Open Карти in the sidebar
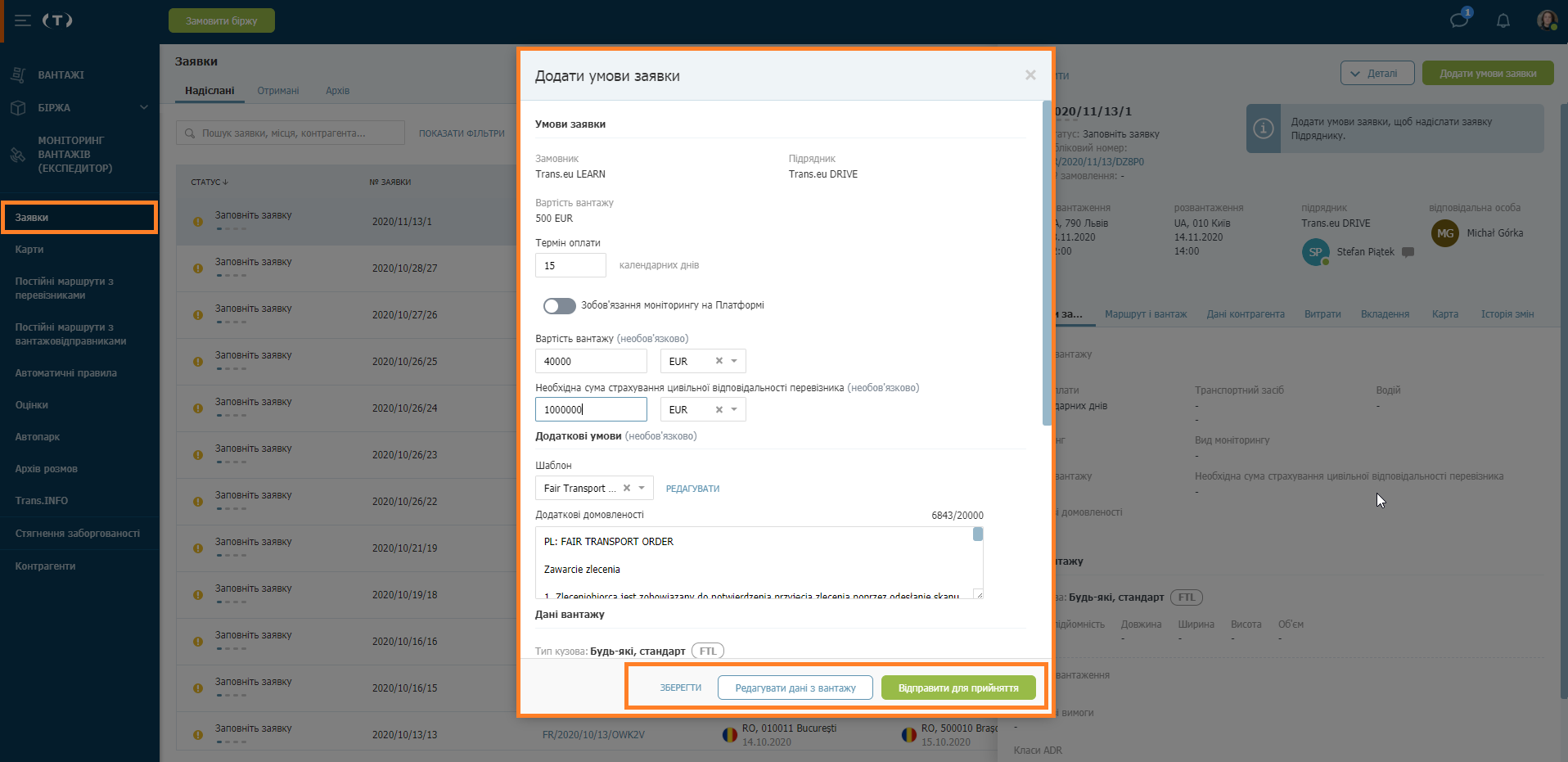The height and width of the screenshot is (762, 1568). [29, 250]
